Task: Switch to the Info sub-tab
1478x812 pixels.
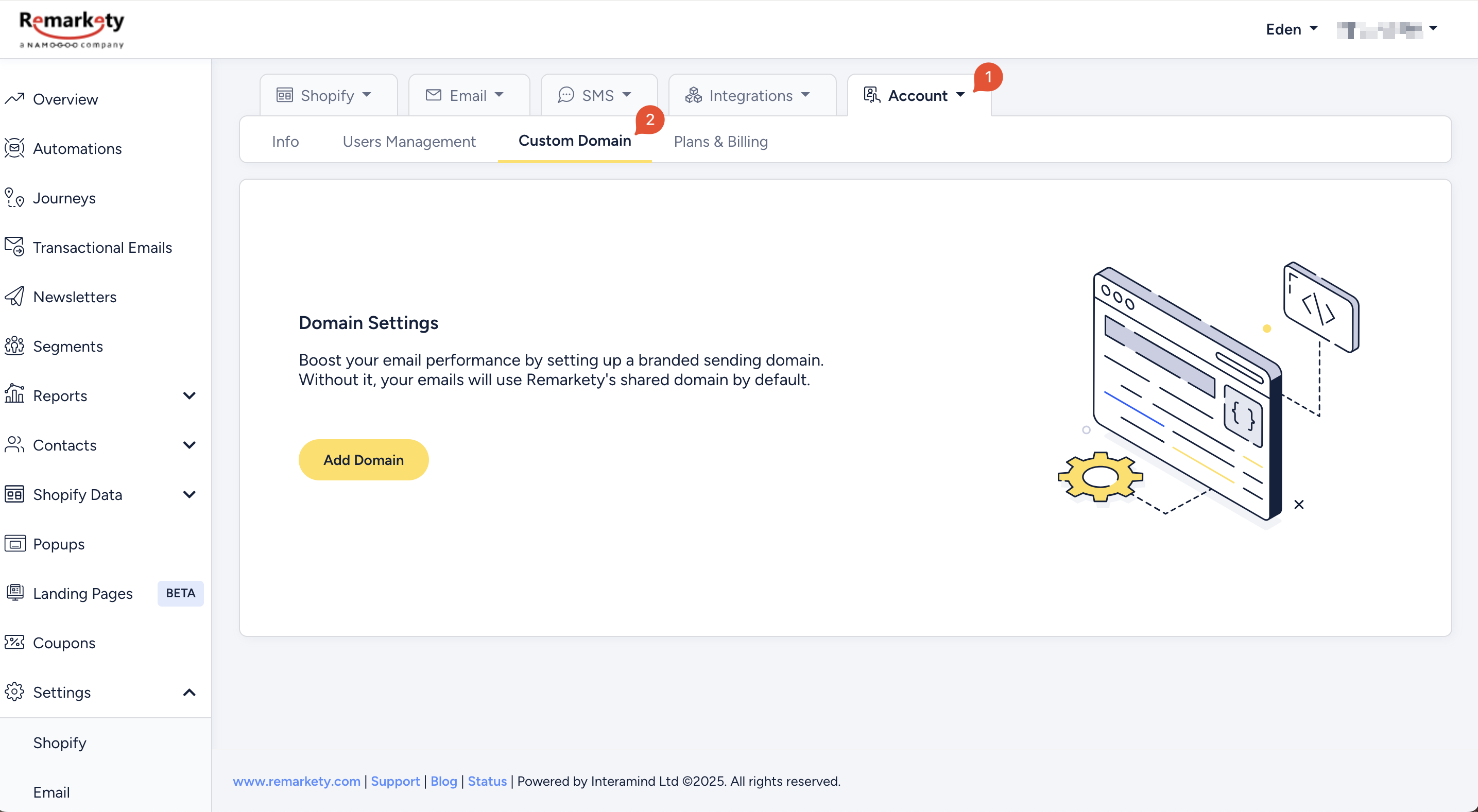Action: click(285, 141)
